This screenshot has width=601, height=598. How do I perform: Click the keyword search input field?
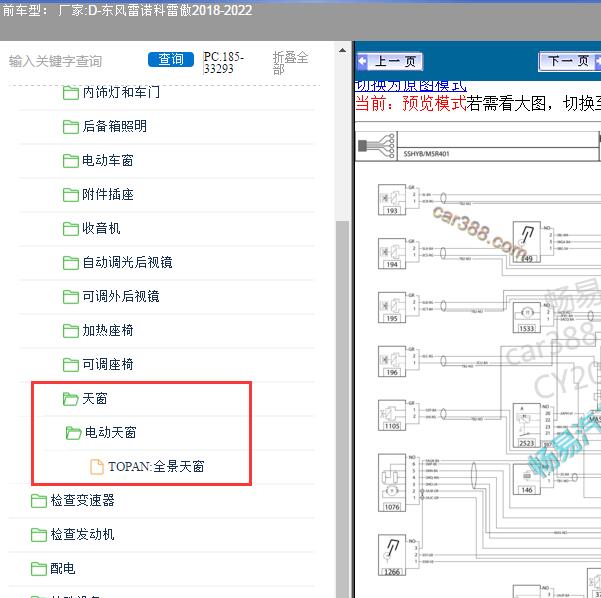tap(72, 61)
